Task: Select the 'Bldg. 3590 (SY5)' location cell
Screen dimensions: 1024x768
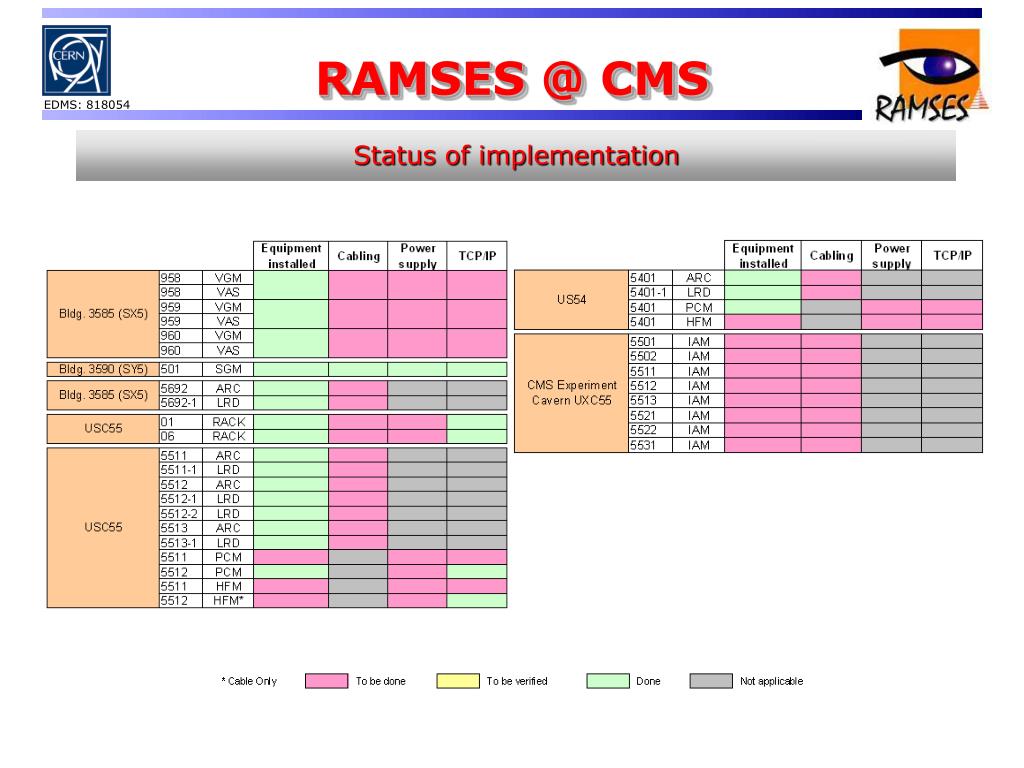Action: click(x=103, y=370)
